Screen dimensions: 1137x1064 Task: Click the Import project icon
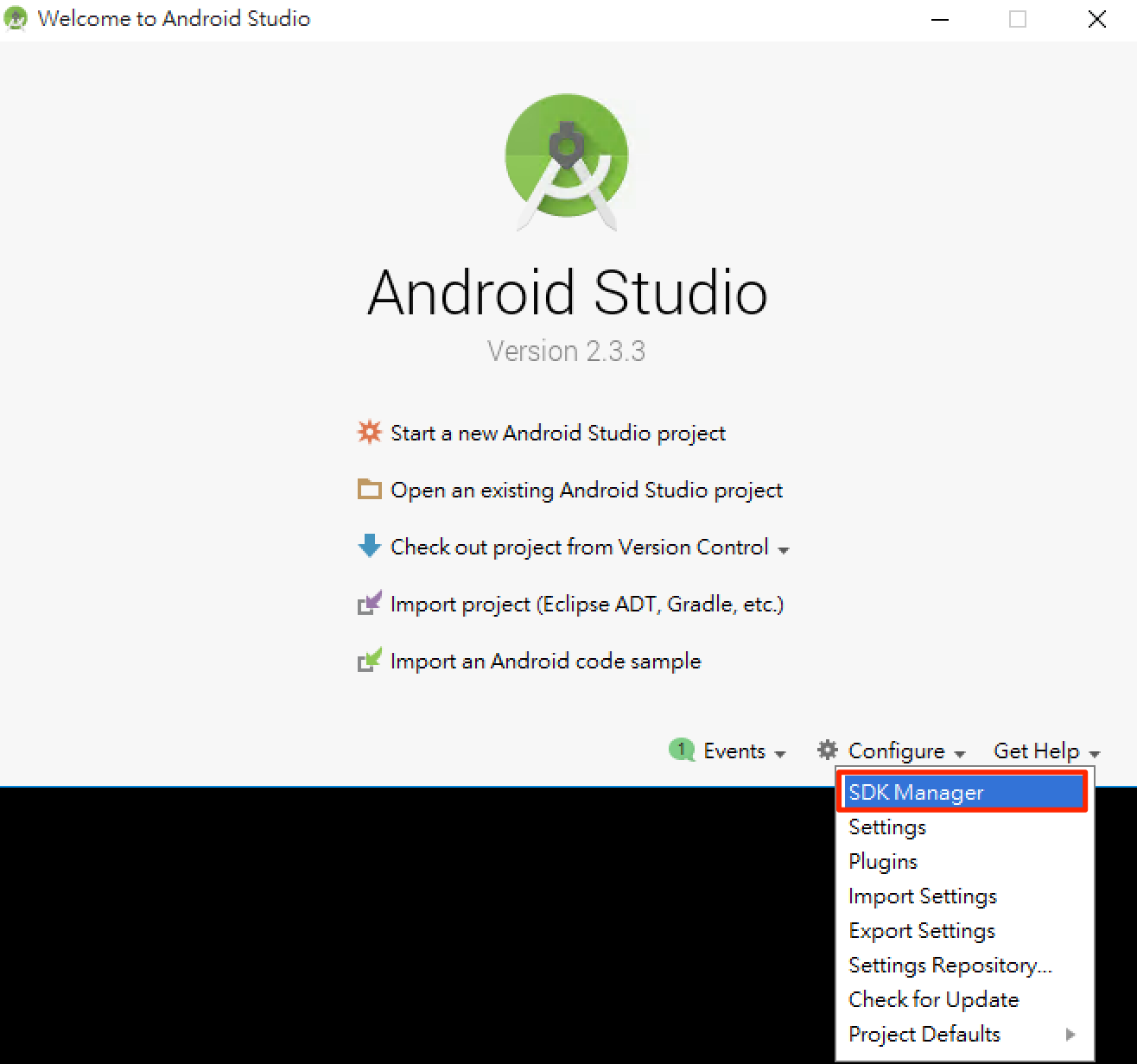[369, 603]
